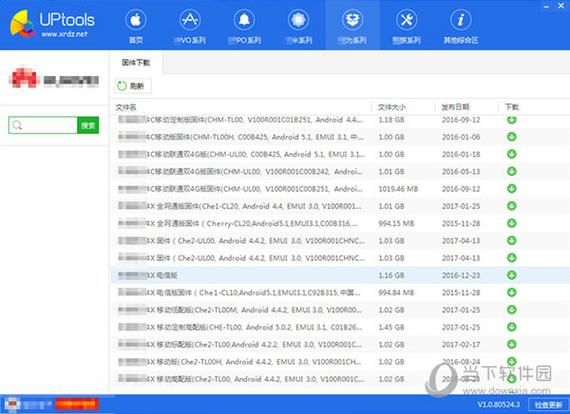
Task: Open the PO系列 bell icon
Action: coord(244,20)
